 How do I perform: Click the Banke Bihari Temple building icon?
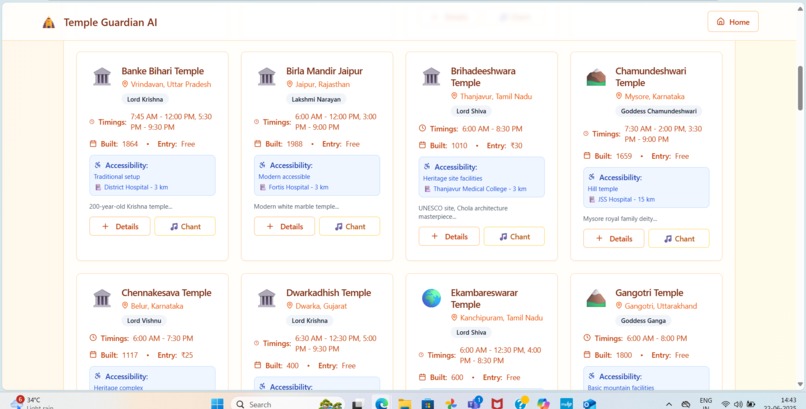coord(102,77)
